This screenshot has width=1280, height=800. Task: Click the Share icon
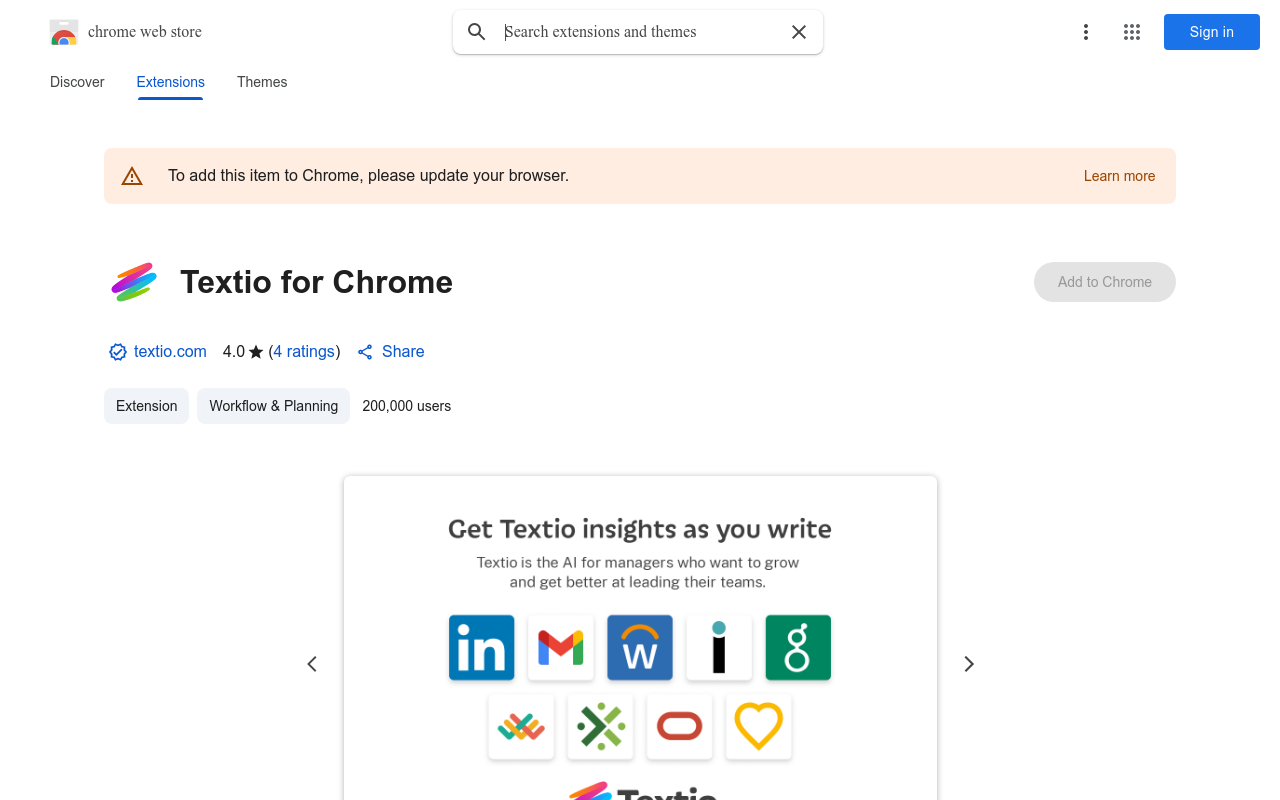click(365, 352)
